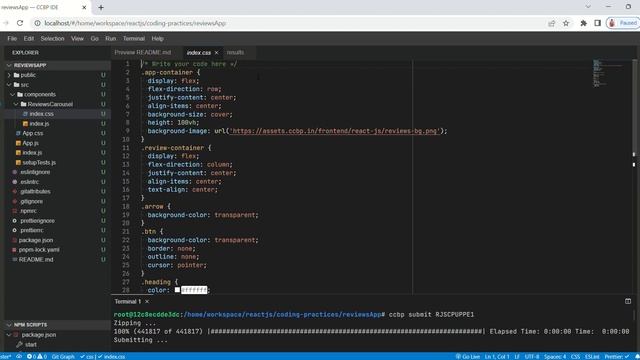Click the EXPLORER panel header
640x360 pixels.
pyautogui.click(x=25, y=53)
